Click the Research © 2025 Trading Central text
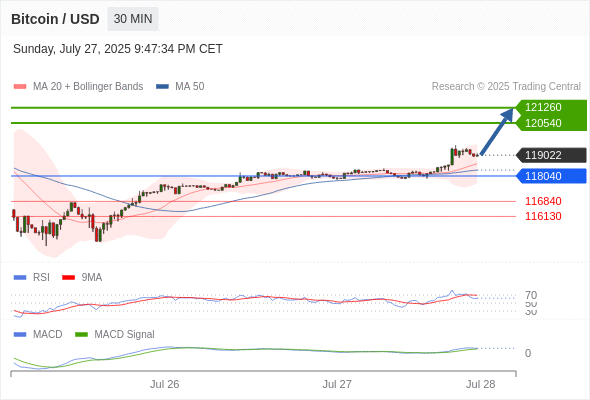 (506, 87)
